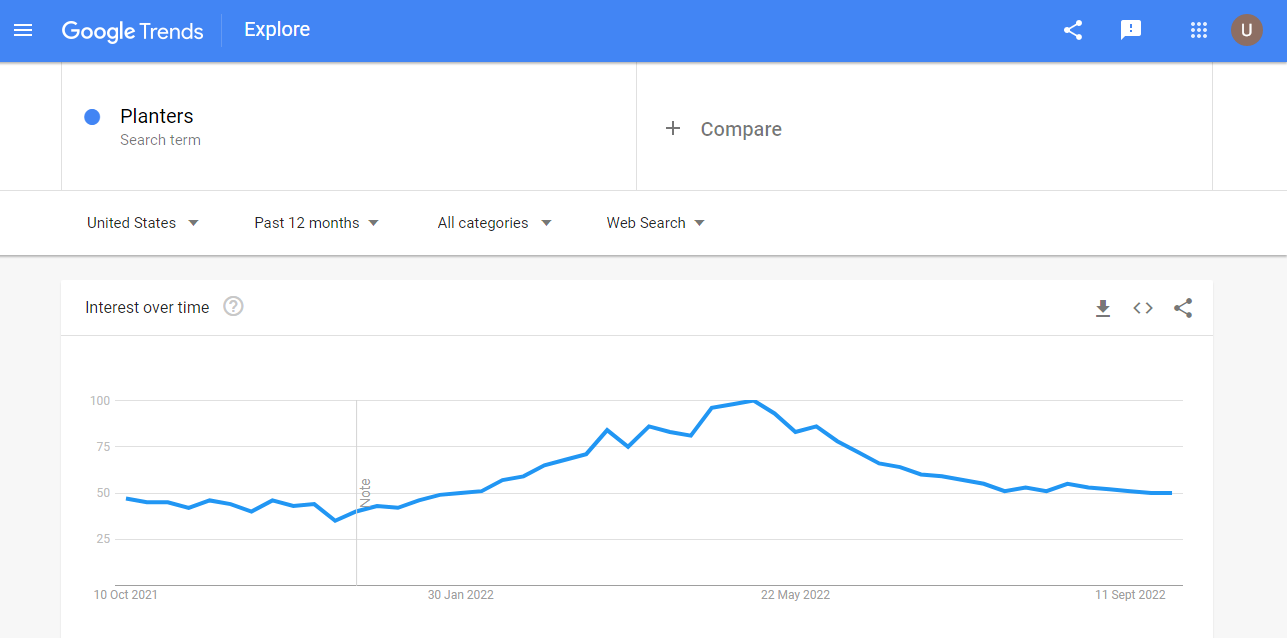Click the Google Trends logo

pos(133,30)
